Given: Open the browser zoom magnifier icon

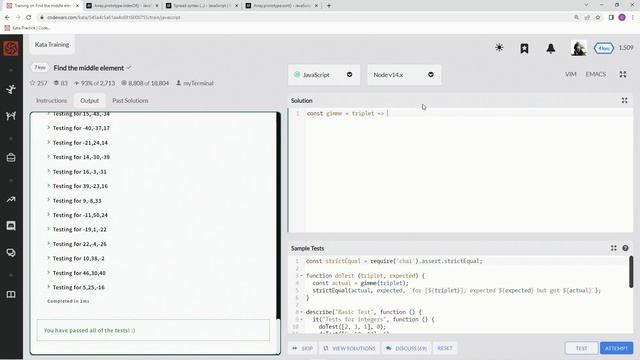Looking at the screenshot, I should click(x=576, y=18).
